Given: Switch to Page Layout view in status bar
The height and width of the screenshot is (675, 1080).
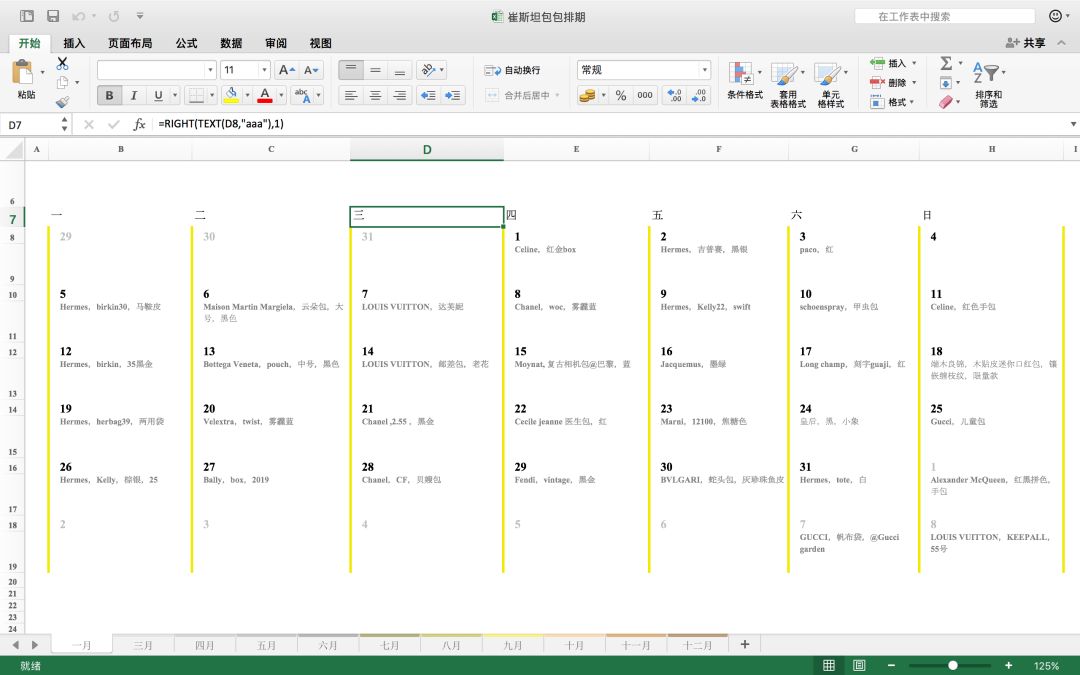Looking at the screenshot, I should tap(859, 665).
